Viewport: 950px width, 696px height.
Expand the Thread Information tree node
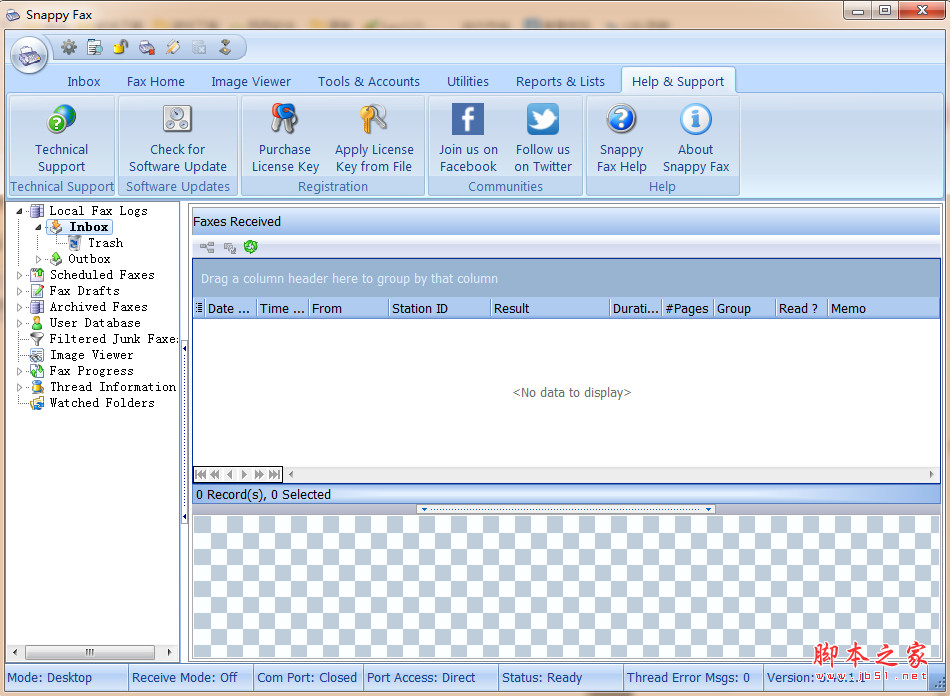(19, 387)
